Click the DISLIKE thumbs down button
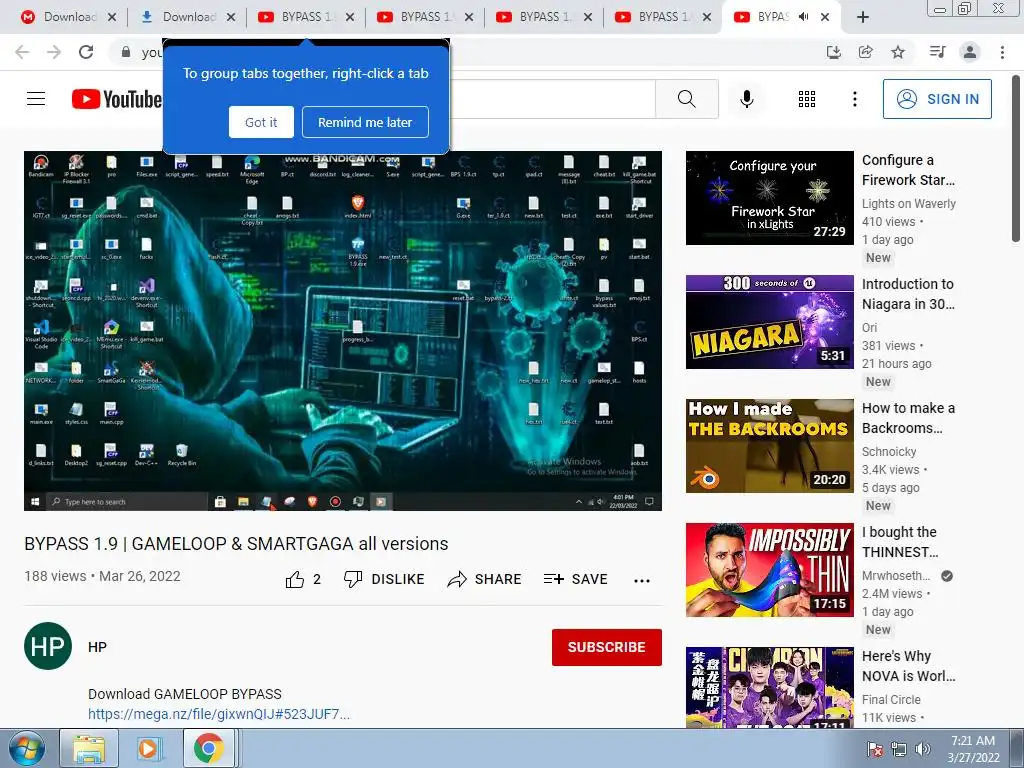Image resolution: width=1024 pixels, height=768 pixels. pyautogui.click(x=384, y=579)
